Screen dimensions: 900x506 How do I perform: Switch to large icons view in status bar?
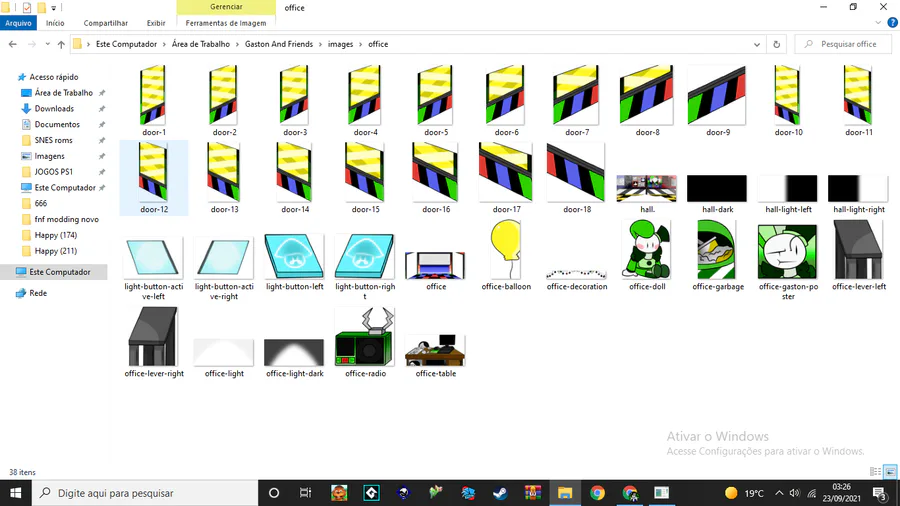tap(890, 472)
